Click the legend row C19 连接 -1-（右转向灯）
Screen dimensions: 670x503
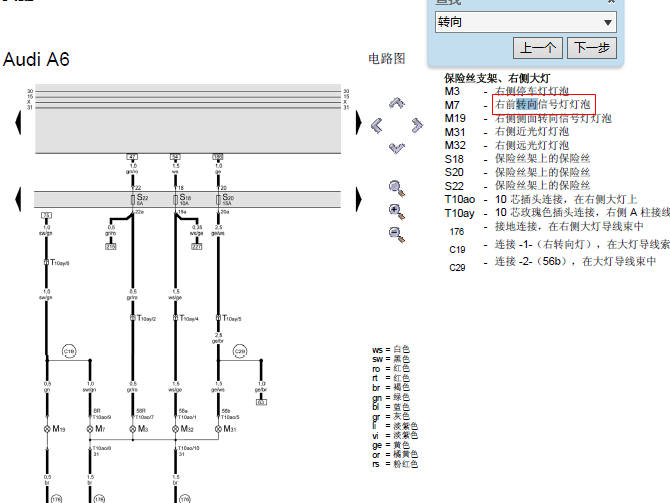pos(559,246)
